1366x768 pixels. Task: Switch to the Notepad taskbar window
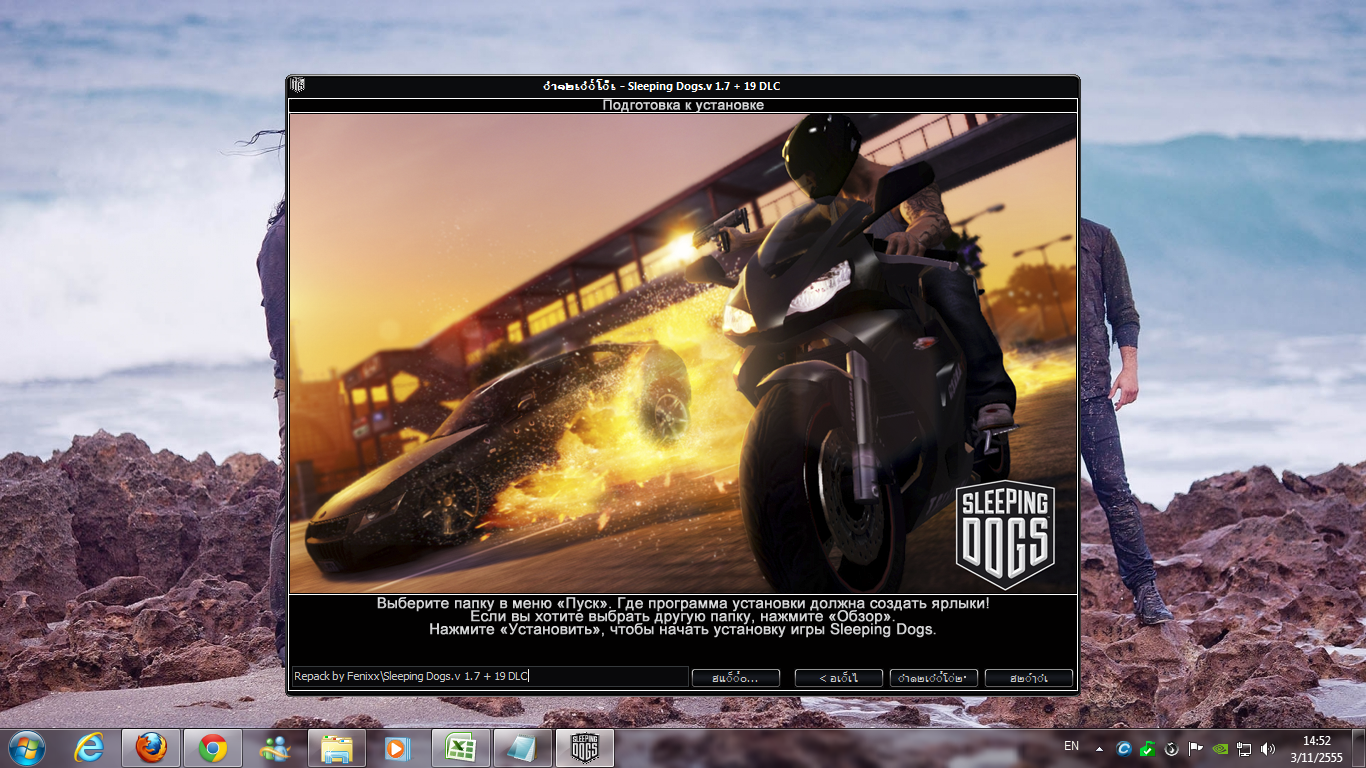point(522,747)
